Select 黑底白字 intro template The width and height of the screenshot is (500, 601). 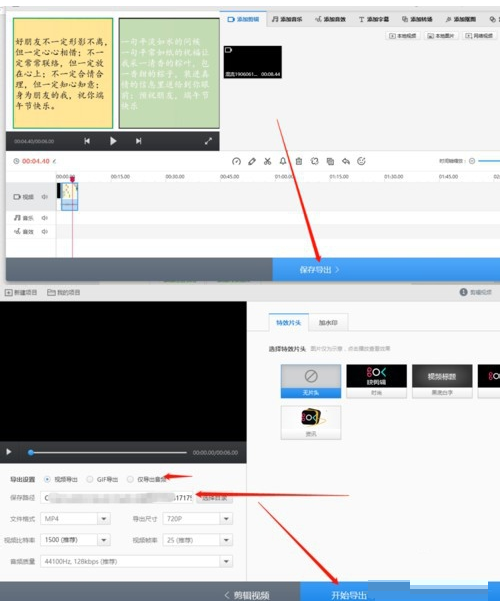point(442,381)
